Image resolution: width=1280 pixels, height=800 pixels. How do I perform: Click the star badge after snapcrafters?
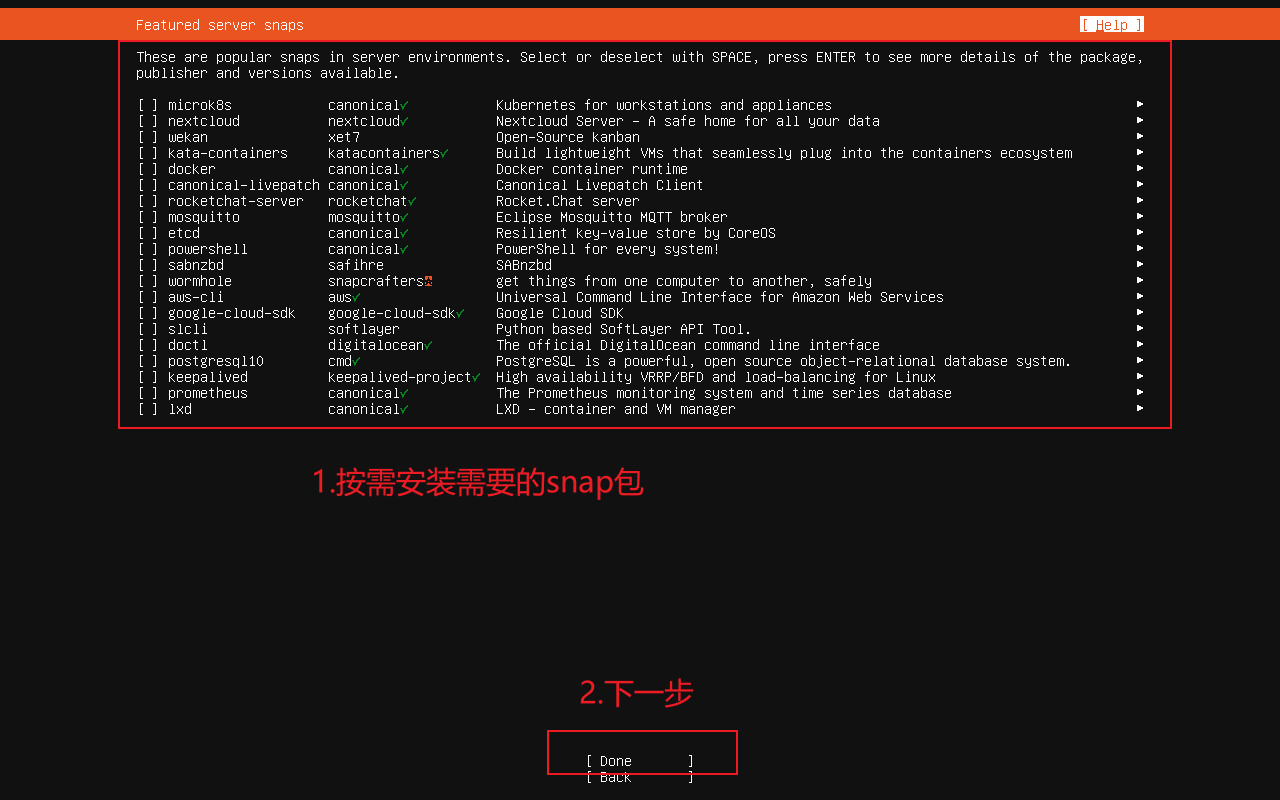[428, 281]
